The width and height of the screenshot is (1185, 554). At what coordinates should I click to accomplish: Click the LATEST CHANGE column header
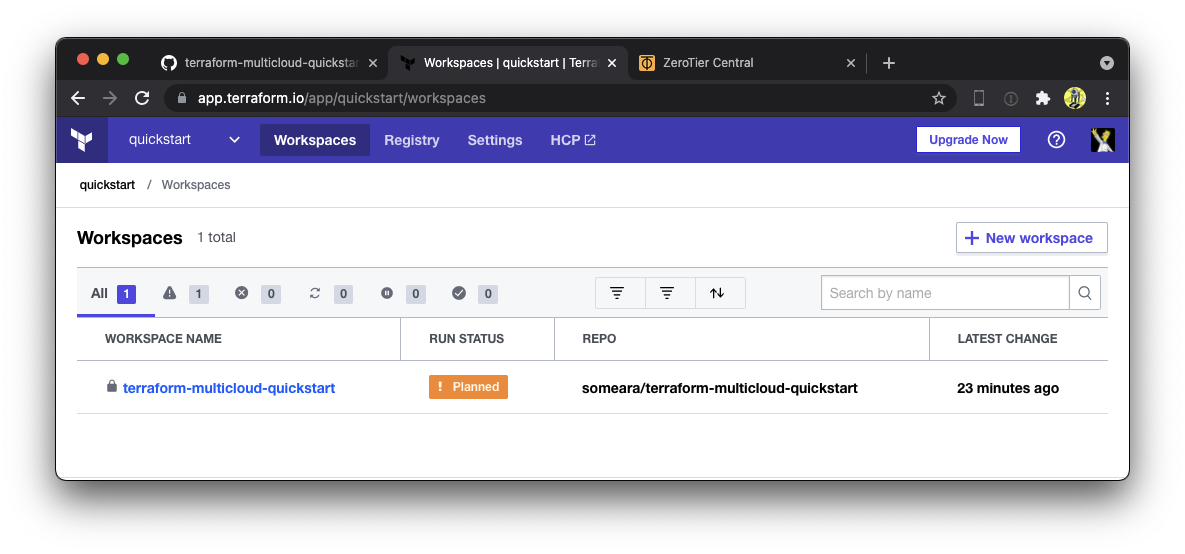[x=1007, y=339]
